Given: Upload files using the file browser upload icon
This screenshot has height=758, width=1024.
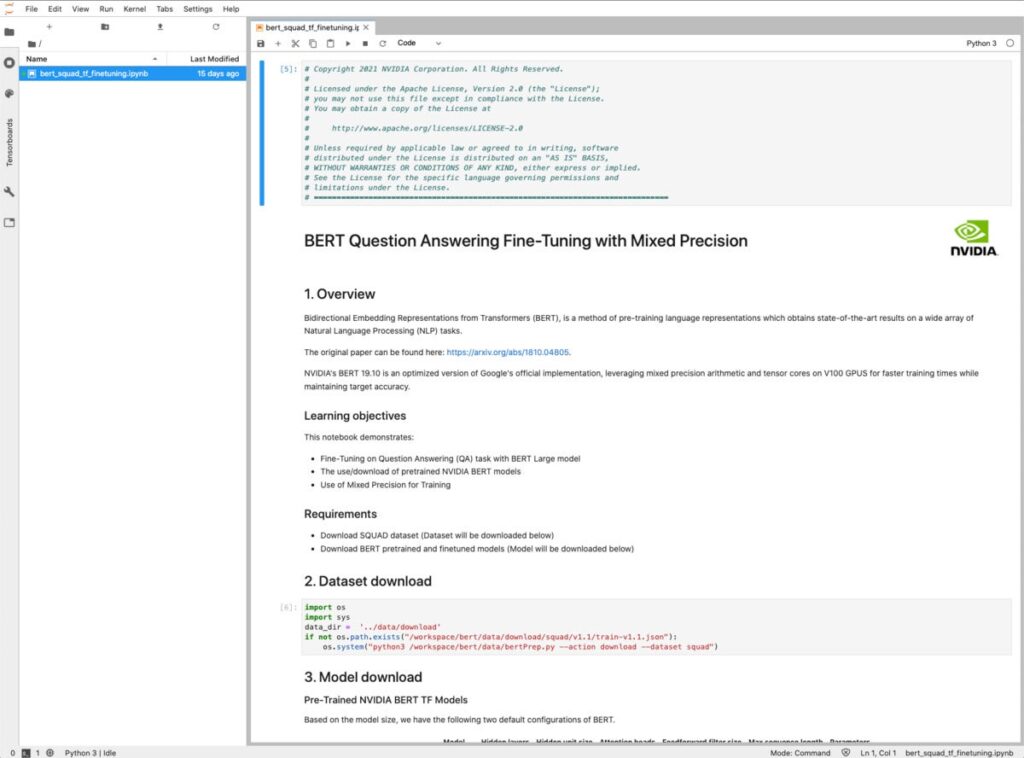Looking at the screenshot, I should [x=161, y=27].
